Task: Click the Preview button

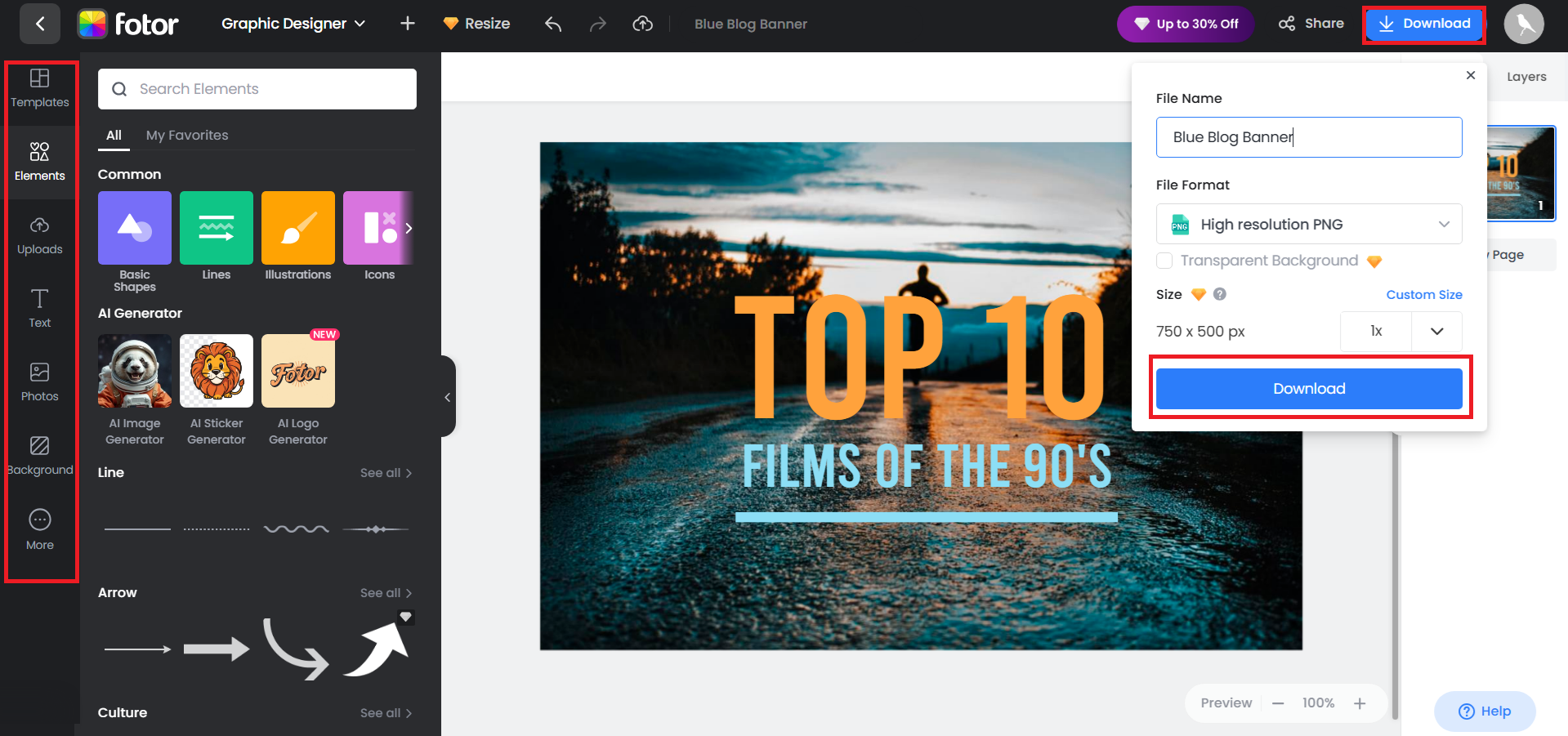Action: click(x=1226, y=703)
